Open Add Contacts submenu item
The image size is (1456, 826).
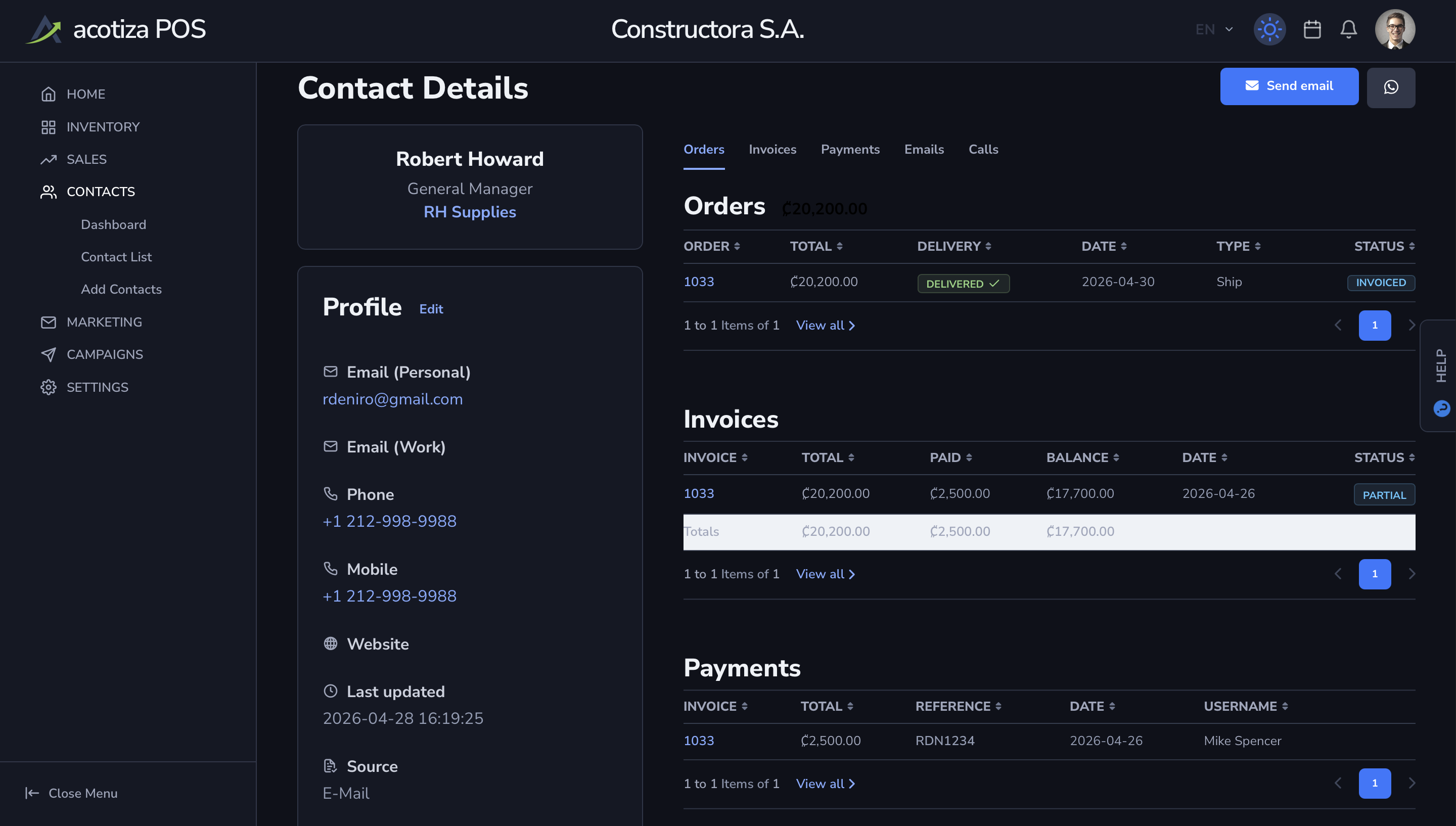tap(121, 289)
